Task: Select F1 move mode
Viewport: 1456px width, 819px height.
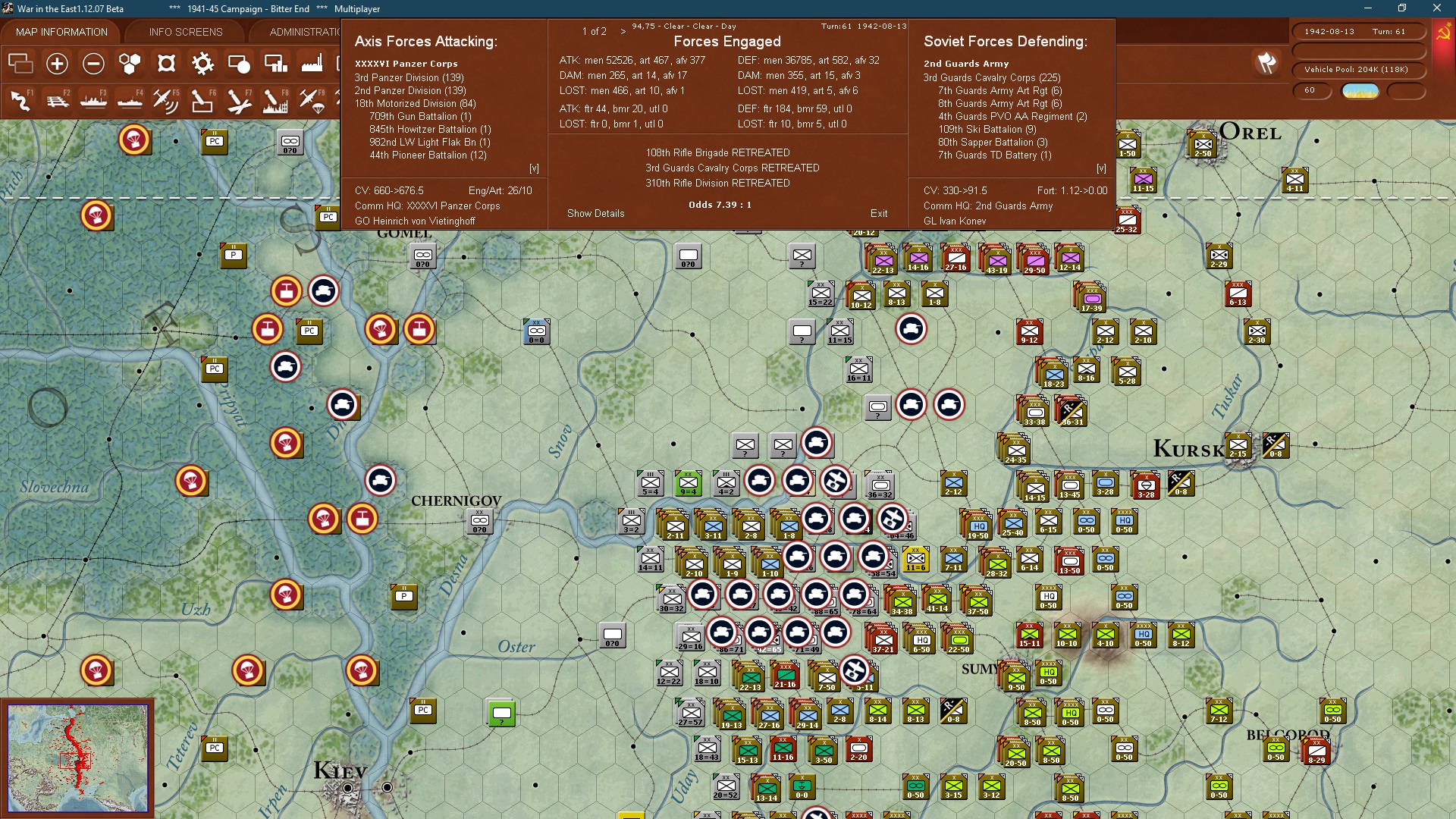Action: (x=20, y=100)
